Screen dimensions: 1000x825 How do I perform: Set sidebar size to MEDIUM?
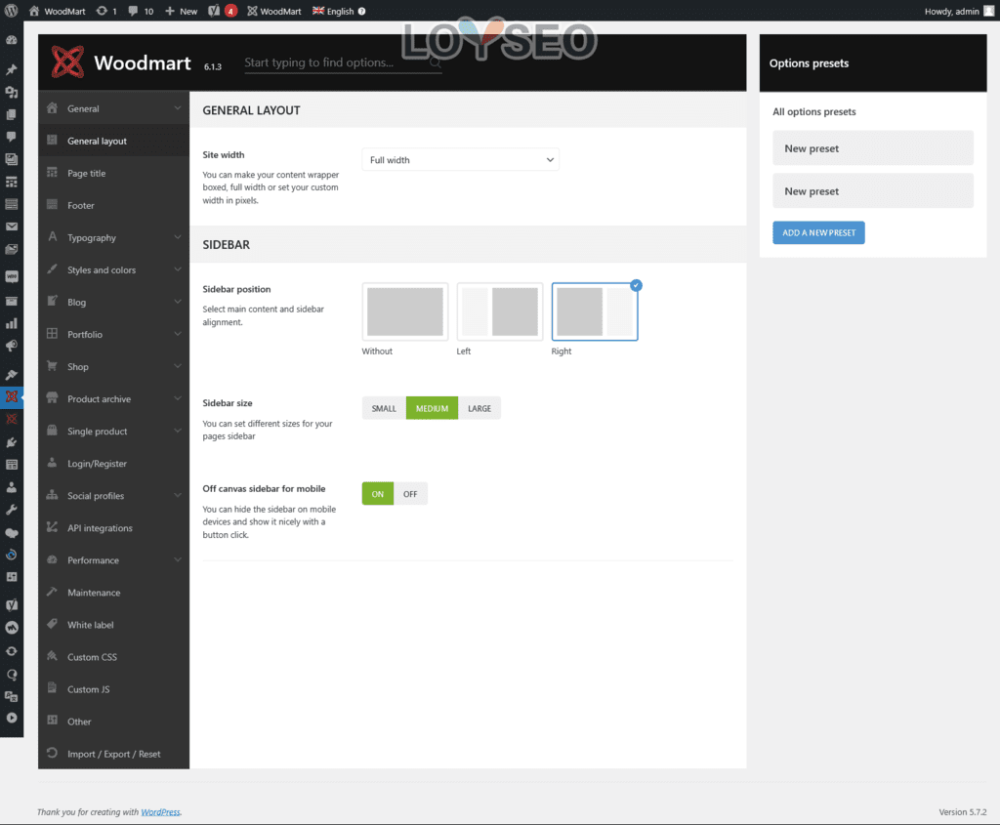pos(432,408)
